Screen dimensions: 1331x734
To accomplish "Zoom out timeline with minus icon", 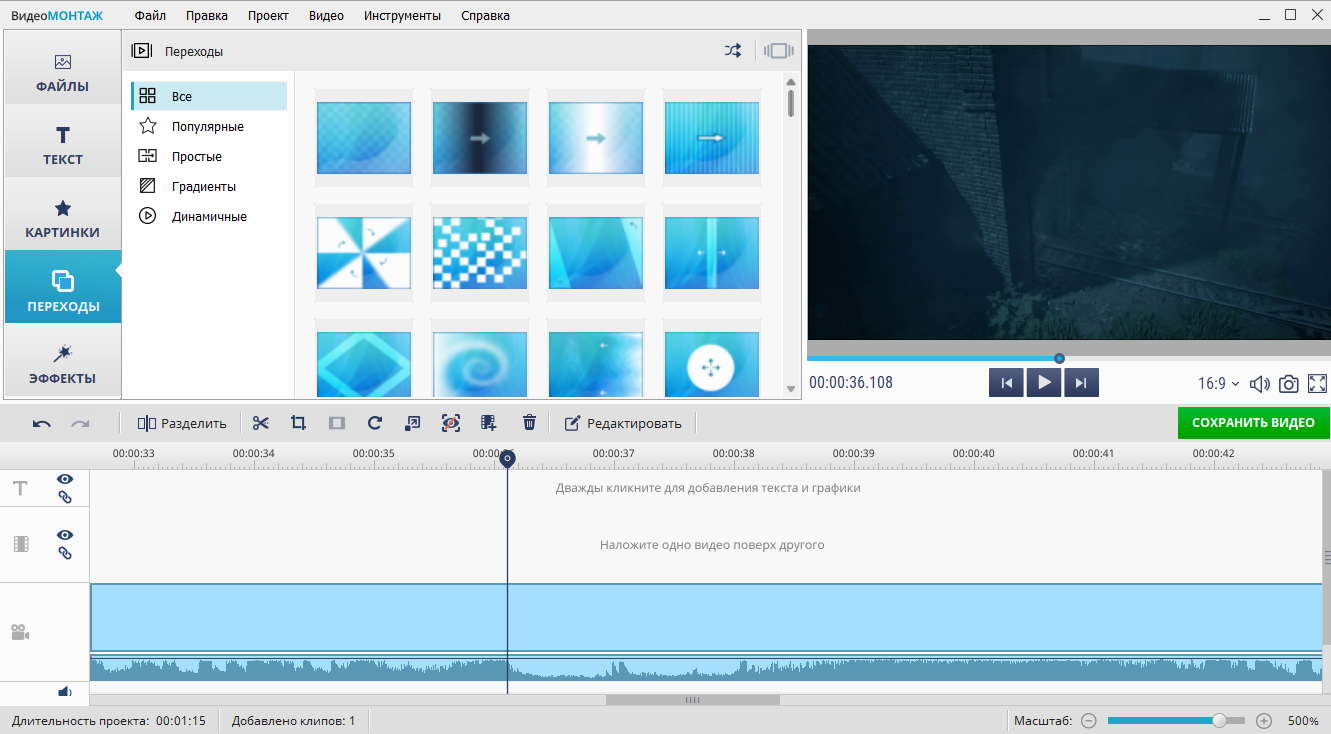I will point(1089,721).
